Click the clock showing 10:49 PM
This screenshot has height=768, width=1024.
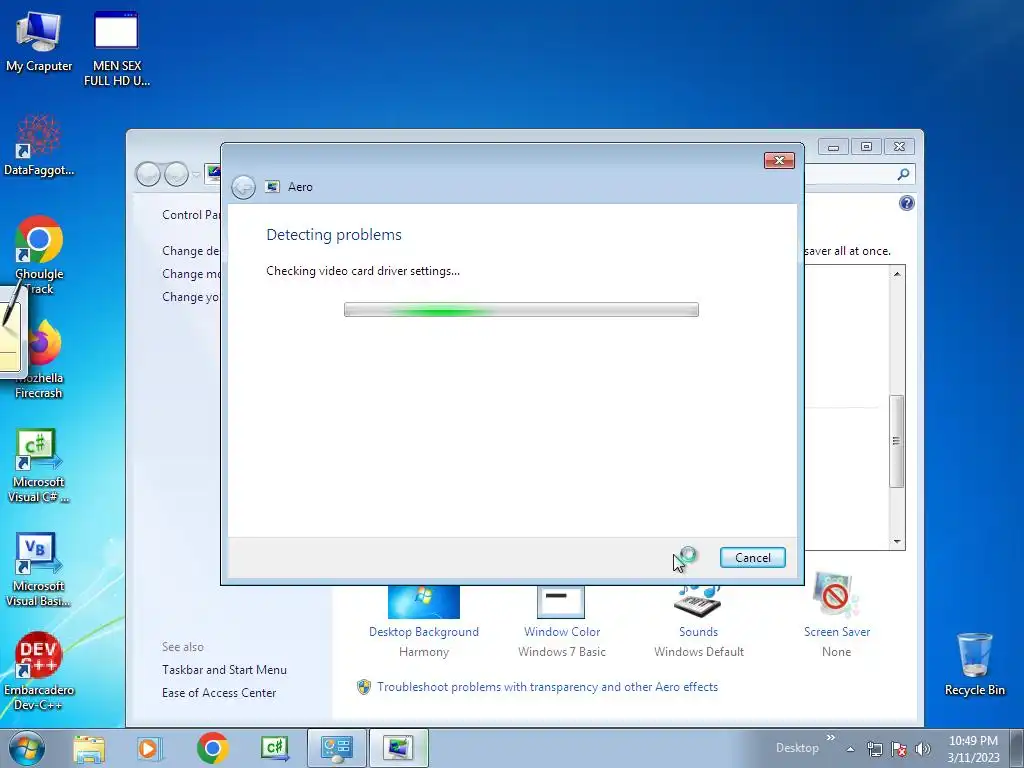pos(973,748)
